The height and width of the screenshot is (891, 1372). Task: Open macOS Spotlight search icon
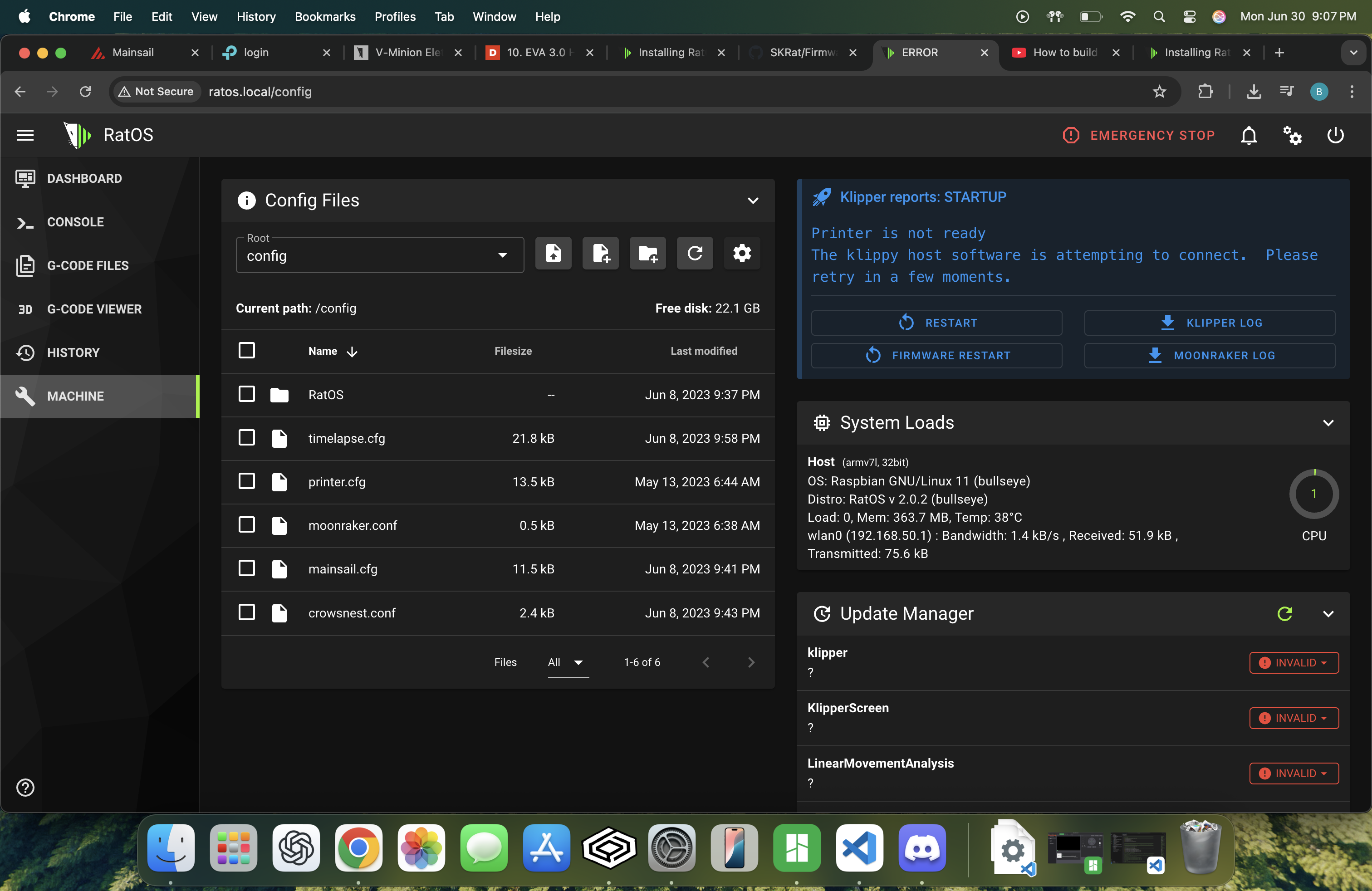point(1159,17)
